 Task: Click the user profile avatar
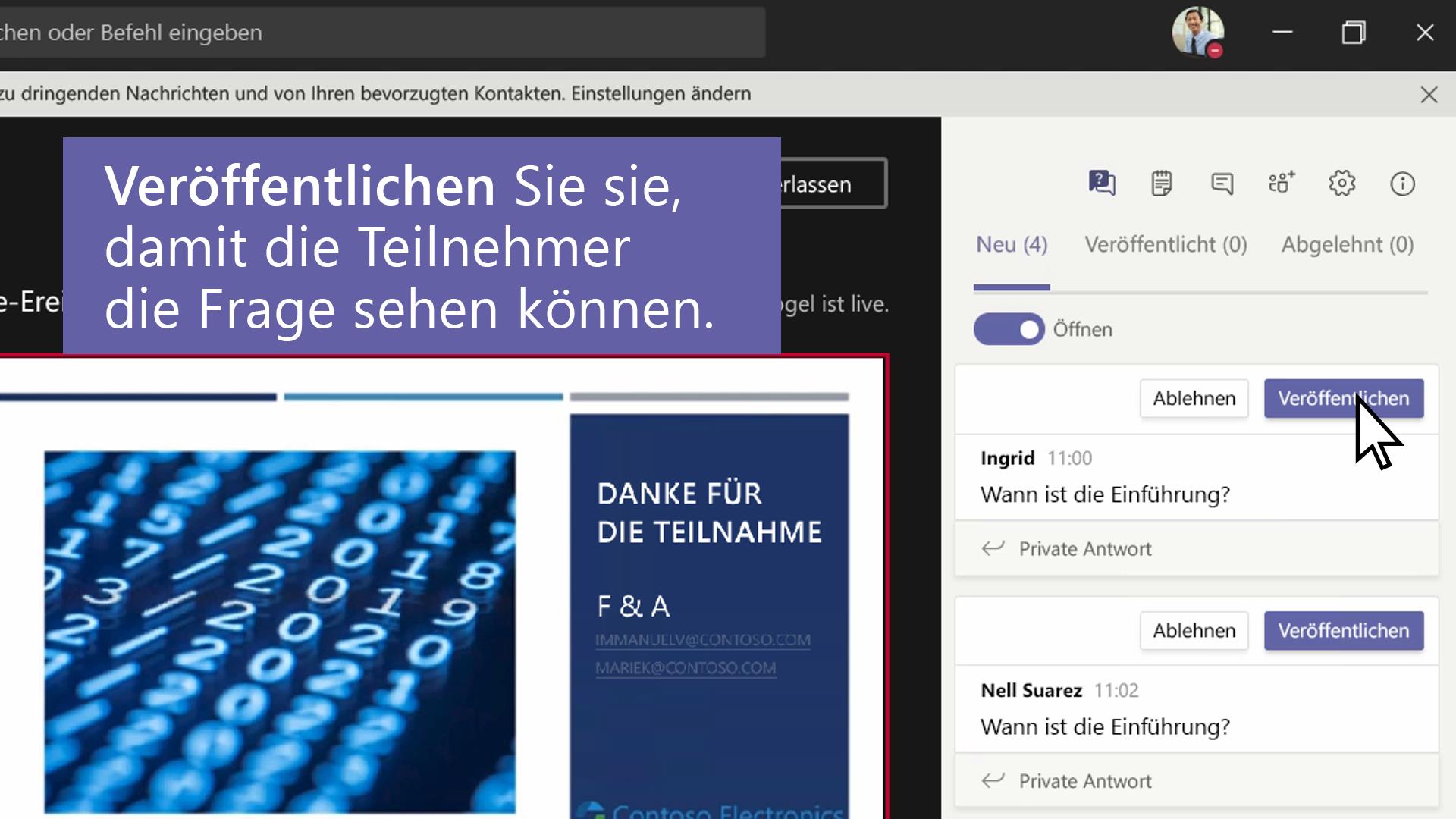[x=1198, y=32]
